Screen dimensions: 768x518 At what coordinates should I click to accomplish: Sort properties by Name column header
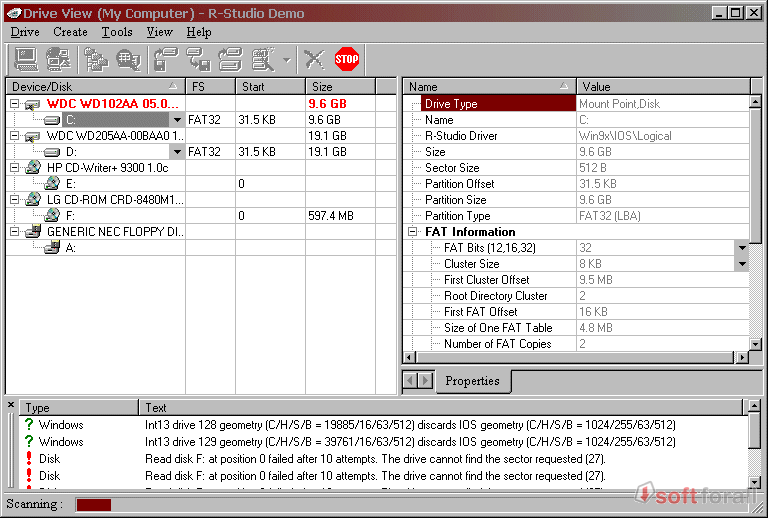(x=489, y=87)
